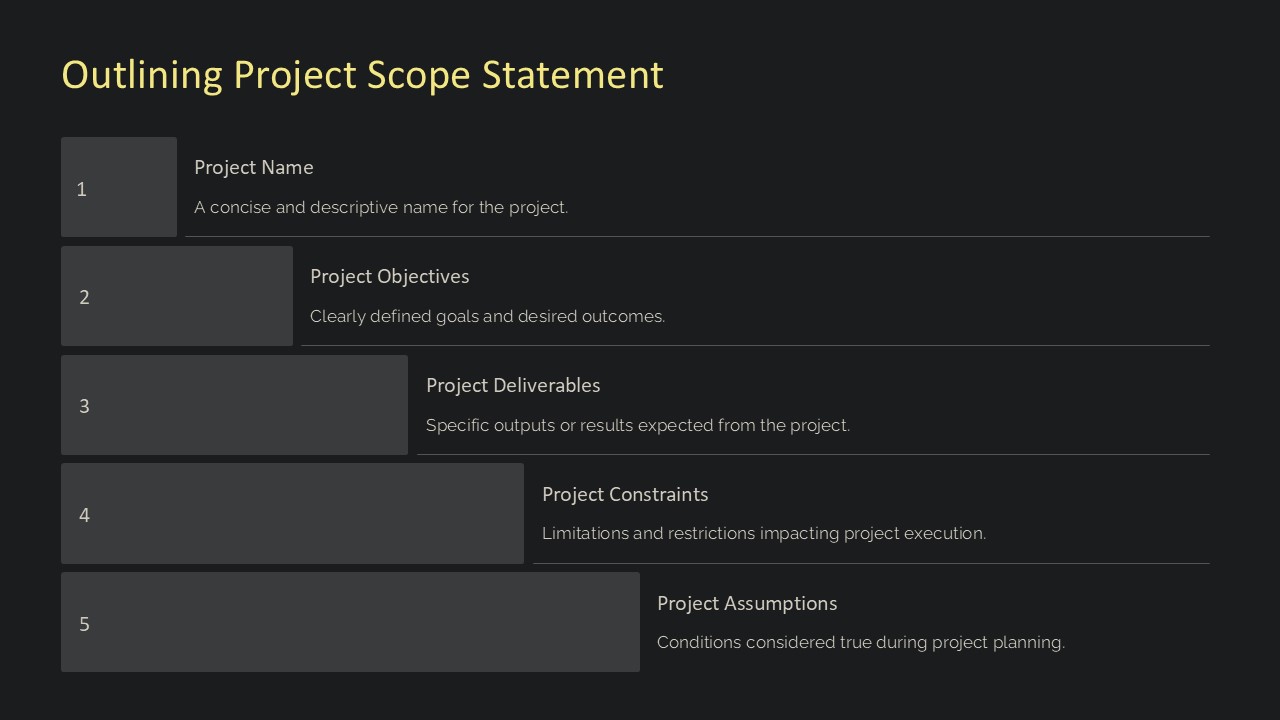The width and height of the screenshot is (1280, 720).
Task: Select the "Limitations and restrictions" description
Action: point(764,533)
